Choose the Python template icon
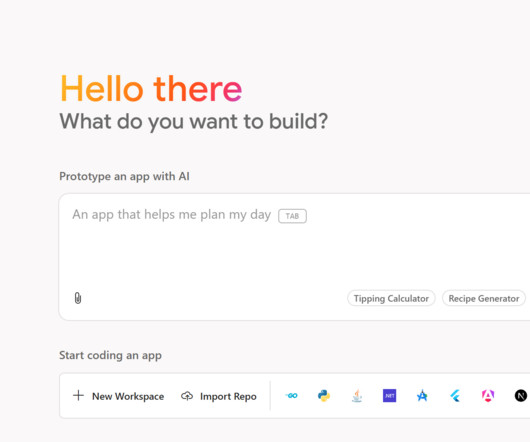Image resolution: width=530 pixels, height=442 pixels. pos(323,395)
